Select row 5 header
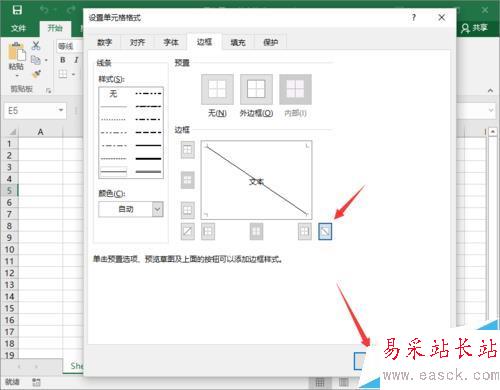The height and width of the screenshot is (390, 500). click(9, 191)
